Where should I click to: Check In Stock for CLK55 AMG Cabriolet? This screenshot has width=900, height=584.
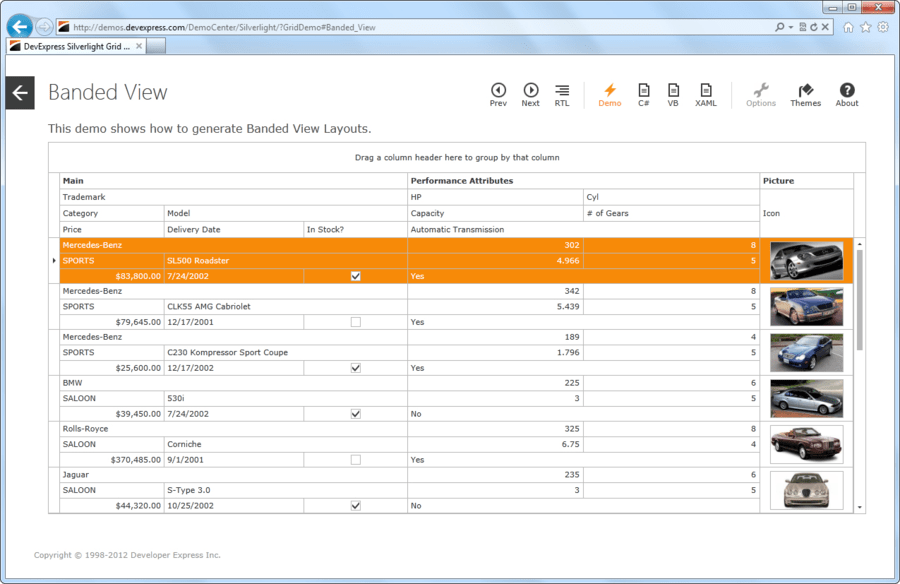point(355,321)
